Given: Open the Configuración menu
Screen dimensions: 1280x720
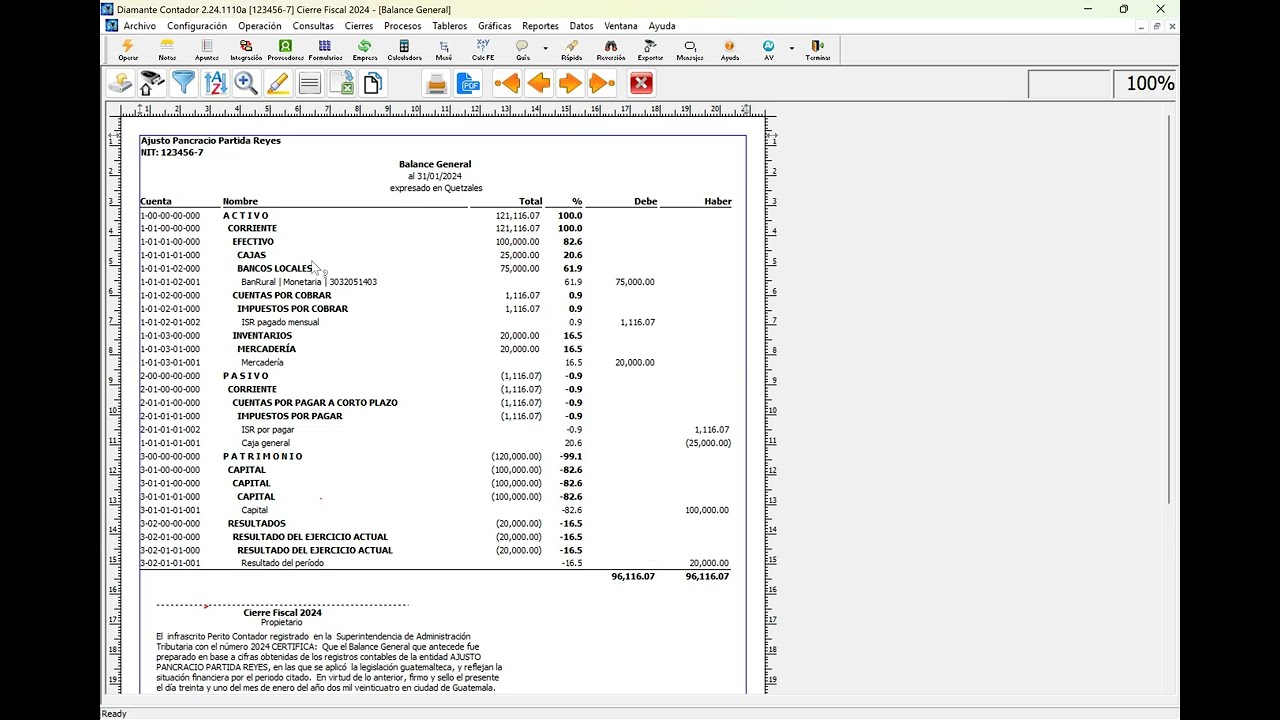Looking at the screenshot, I should 197,26.
